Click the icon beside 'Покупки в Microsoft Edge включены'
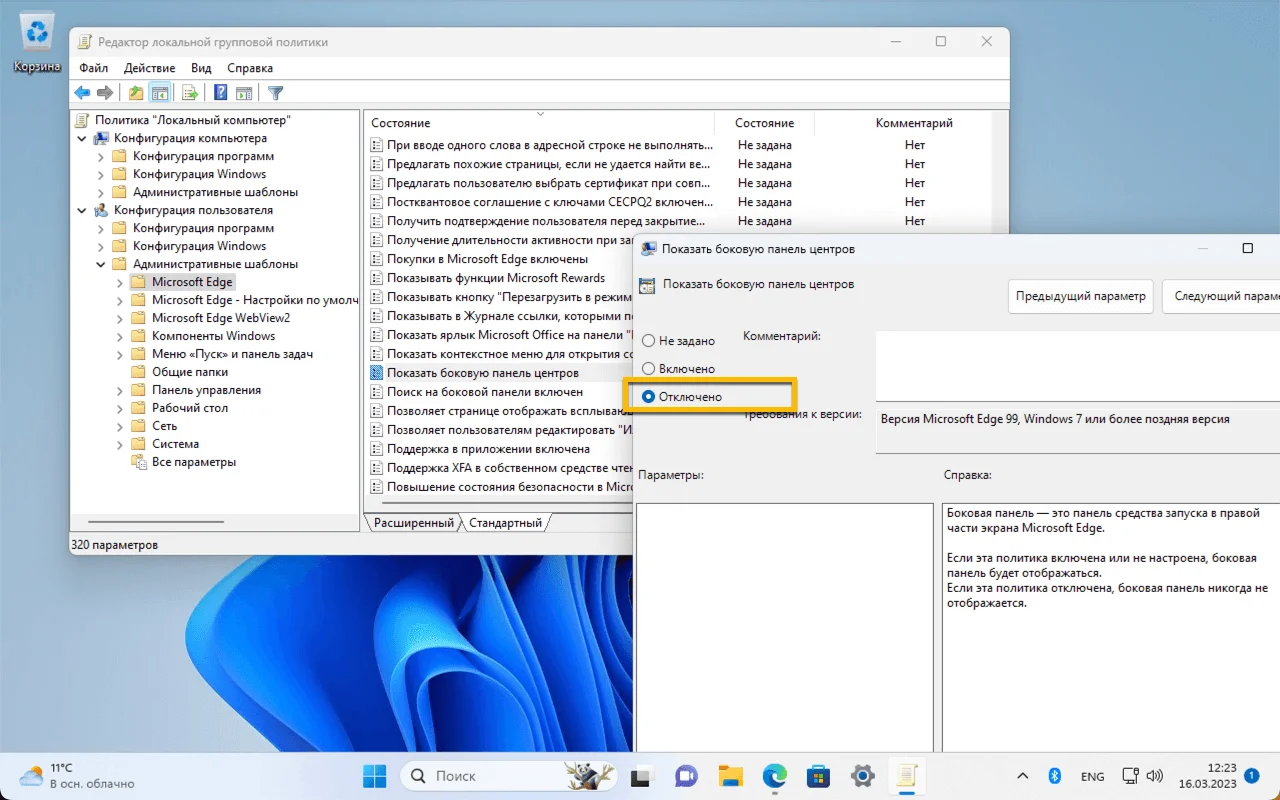This screenshot has width=1280, height=800. click(x=377, y=259)
